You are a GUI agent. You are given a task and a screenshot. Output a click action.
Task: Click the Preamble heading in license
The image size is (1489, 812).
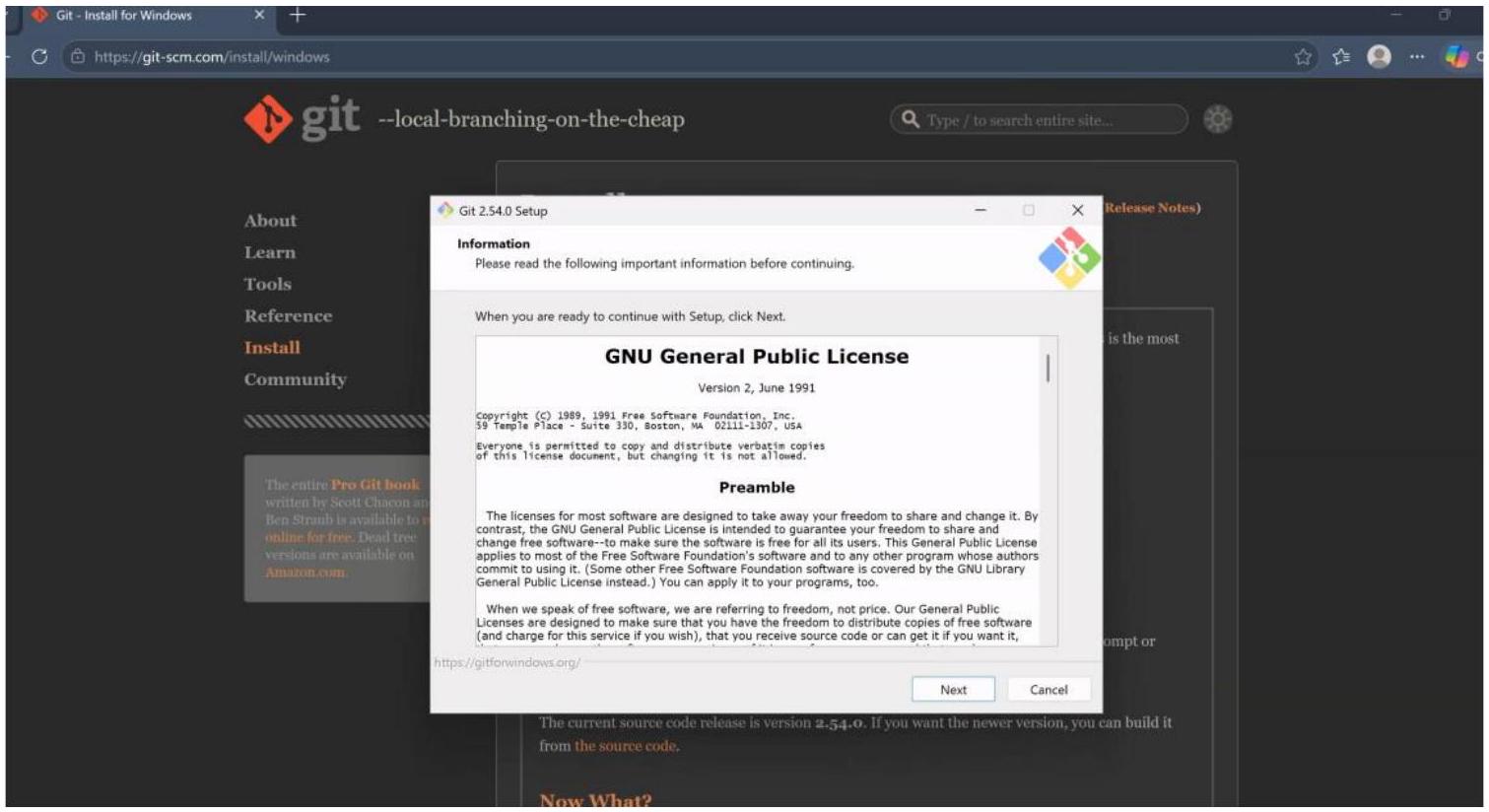pos(757,487)
